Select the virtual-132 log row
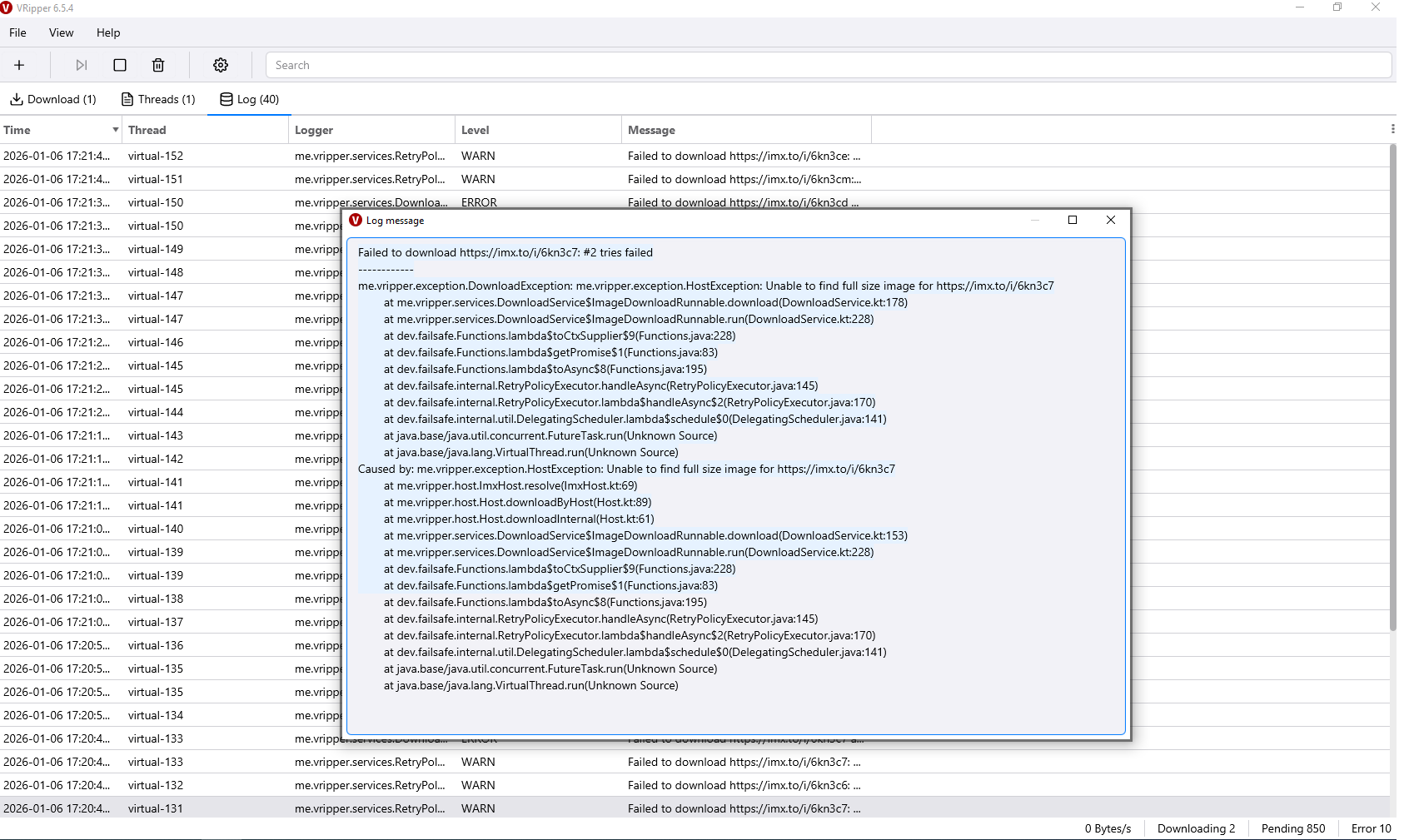 pyautogui.click(x=695, y=785)
